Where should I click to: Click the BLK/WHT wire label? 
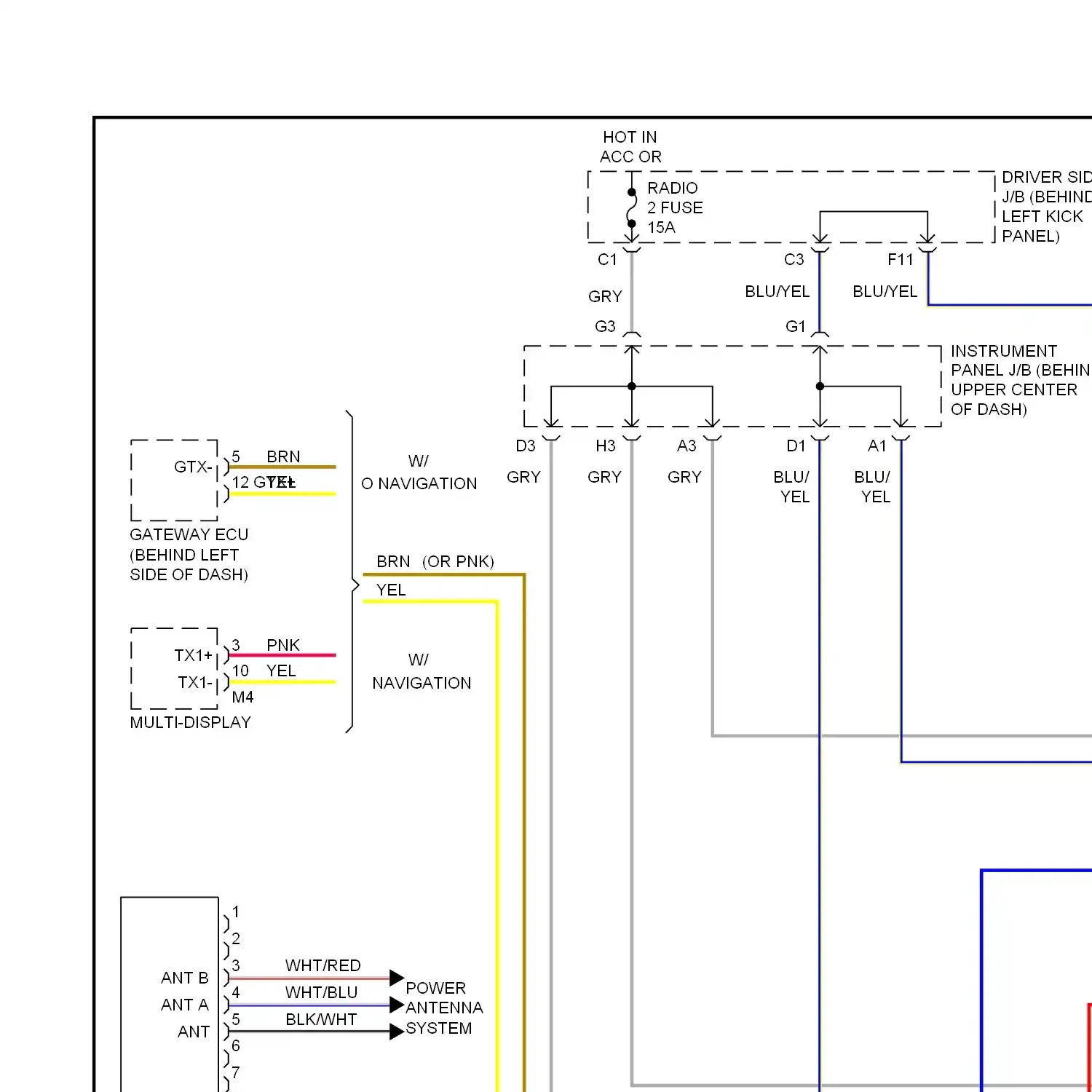click(x=321, y=1020)
